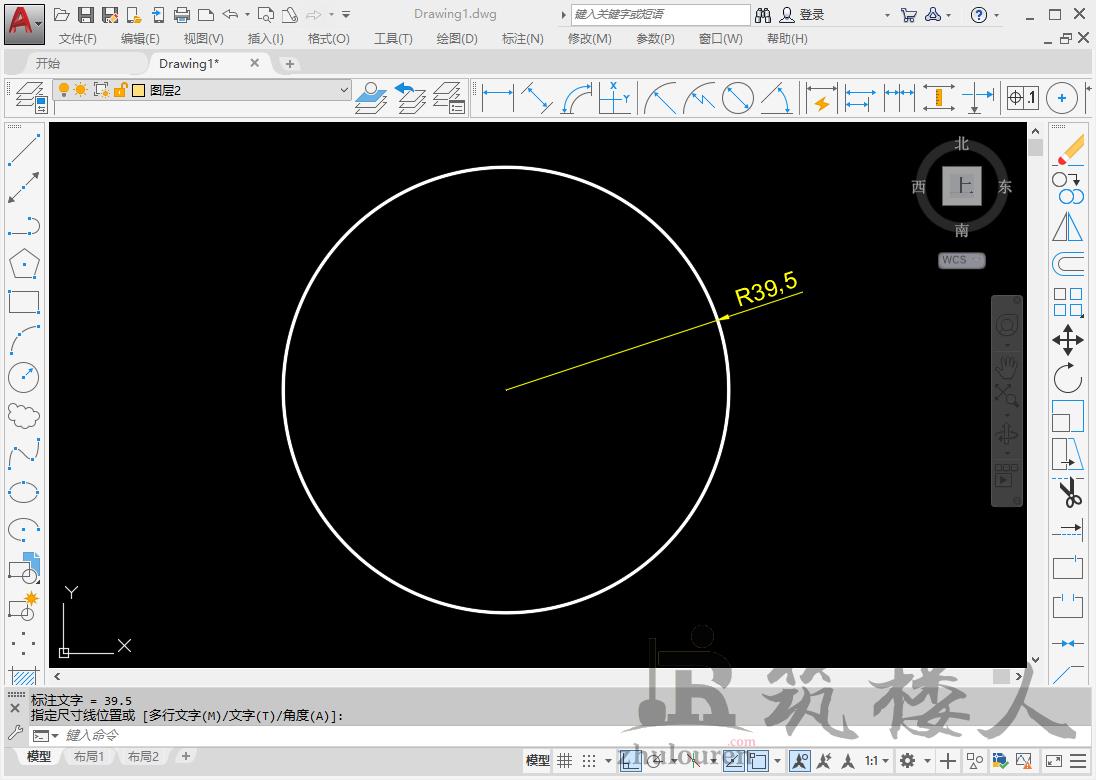The image size is (1096, 780).
Task: Toggle annotation visibility in status bar
Action: point(800,760)
